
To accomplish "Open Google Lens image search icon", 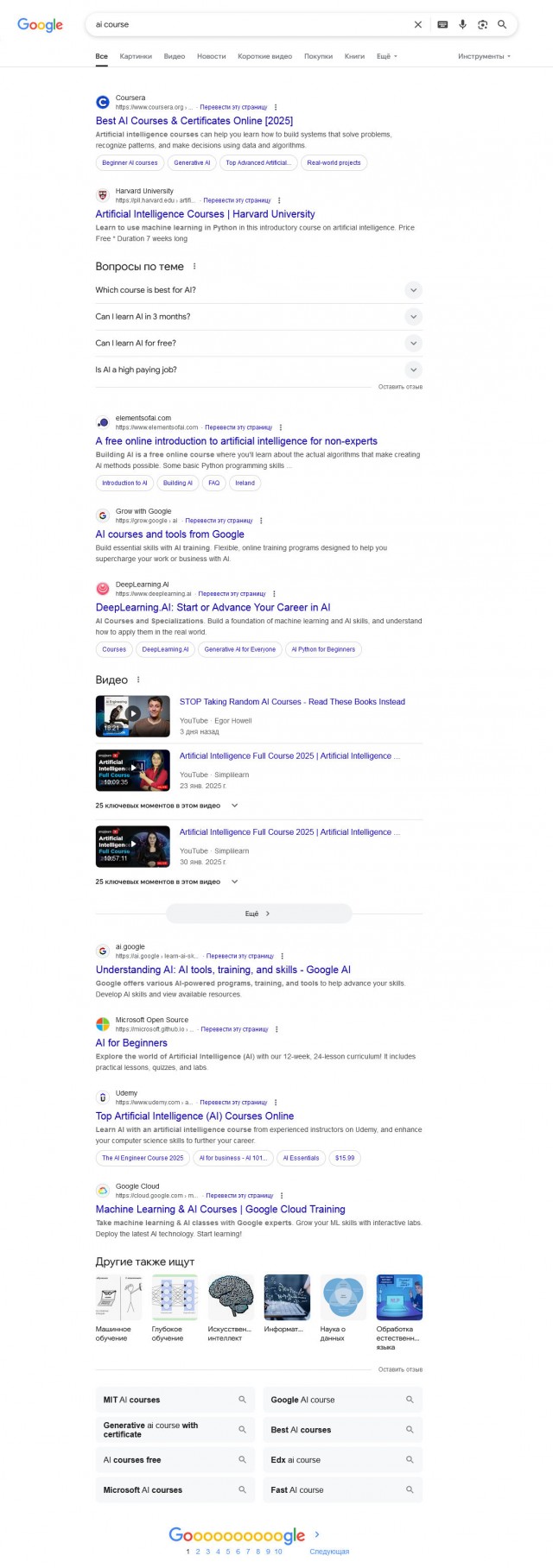I will 482,24.
